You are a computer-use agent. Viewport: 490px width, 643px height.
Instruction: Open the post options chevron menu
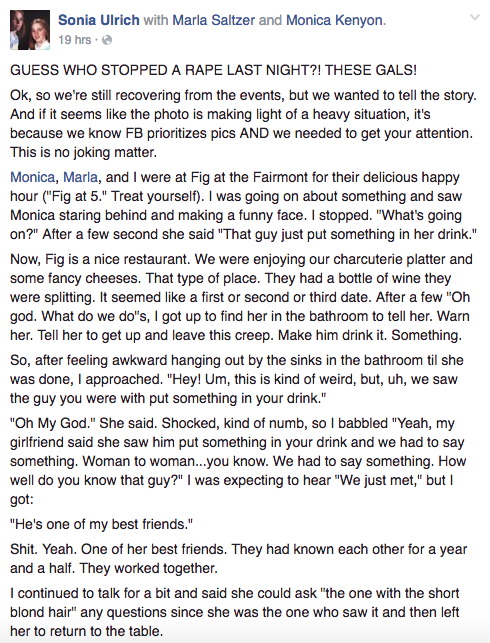pyautogui.click(x=475, y=18)
